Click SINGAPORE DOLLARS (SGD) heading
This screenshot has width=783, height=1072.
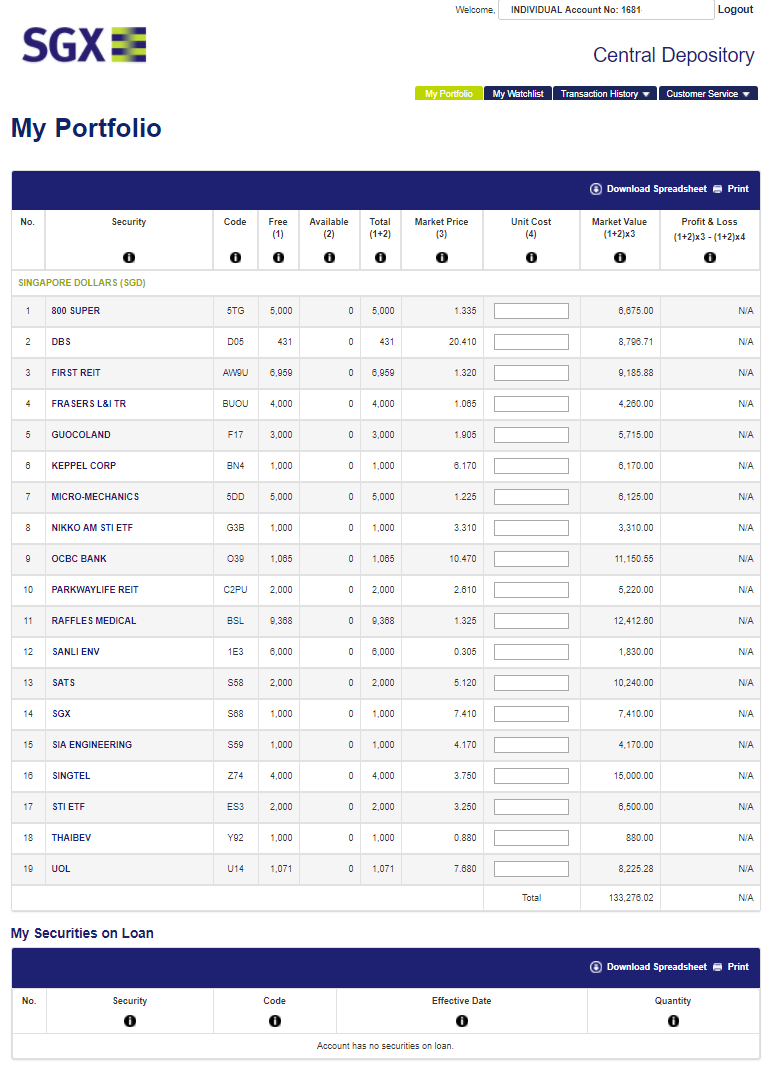click(x=82, y=282)
